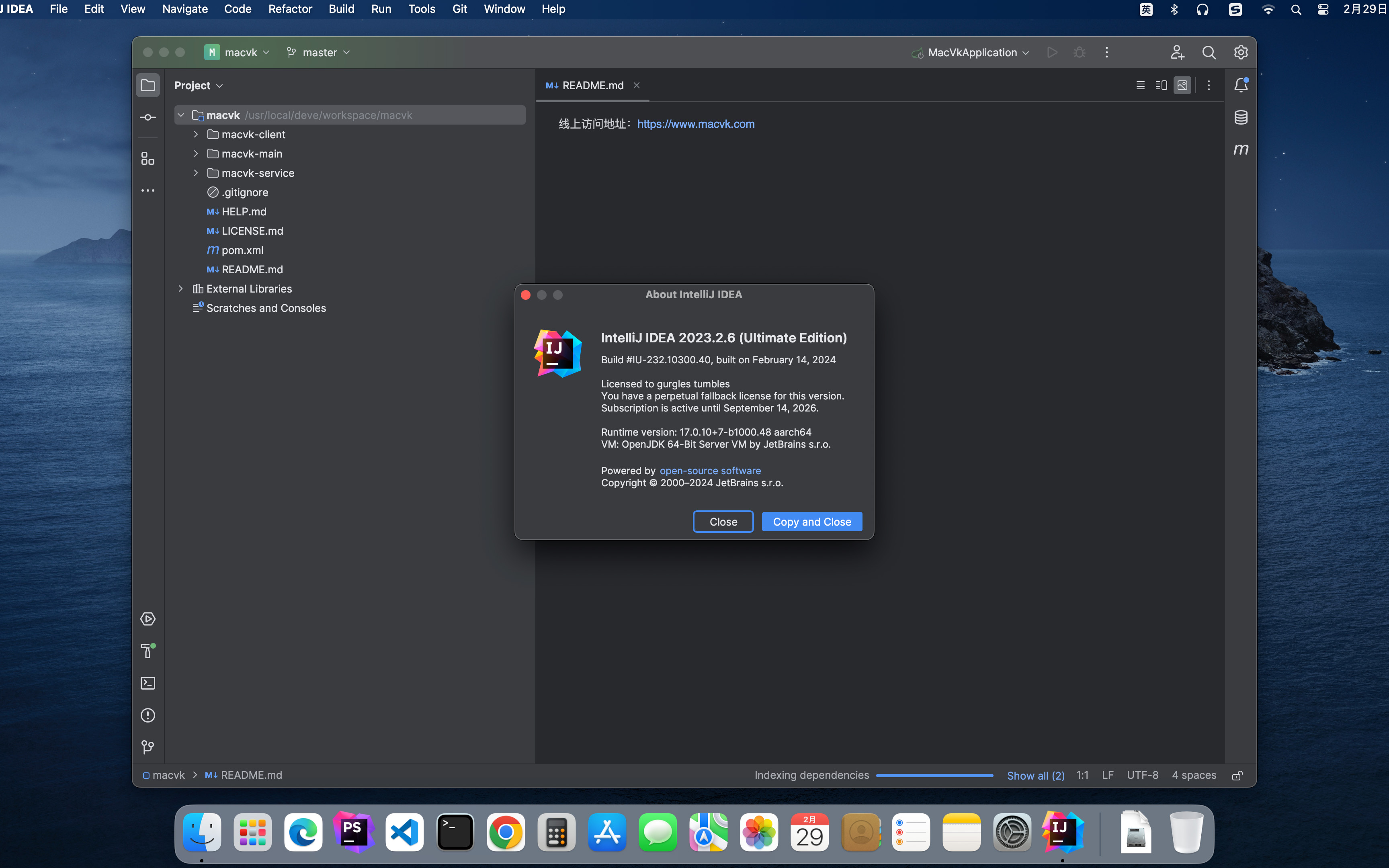The image size is (1389, 868).
Task: Click the Close button in About dialog
Action: 723,522
